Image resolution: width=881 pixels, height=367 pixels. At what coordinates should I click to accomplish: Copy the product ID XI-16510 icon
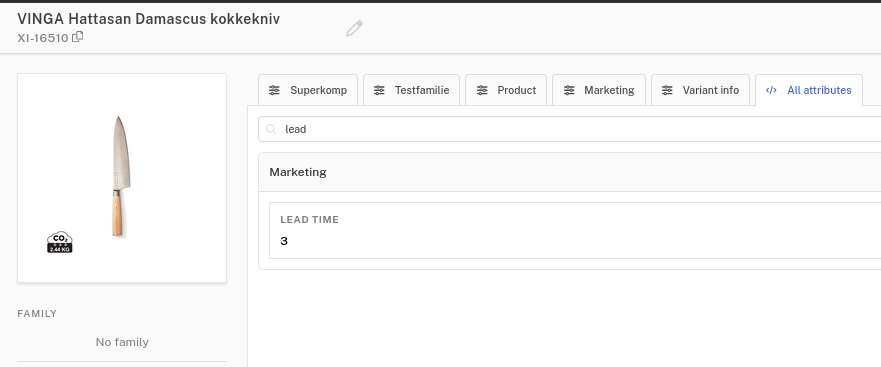78,37
